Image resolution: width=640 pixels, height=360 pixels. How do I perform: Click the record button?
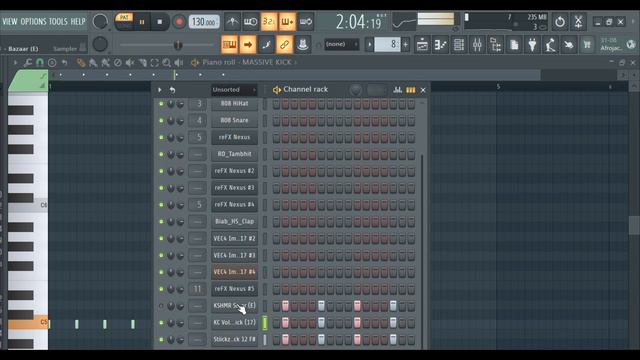(179, 22)
